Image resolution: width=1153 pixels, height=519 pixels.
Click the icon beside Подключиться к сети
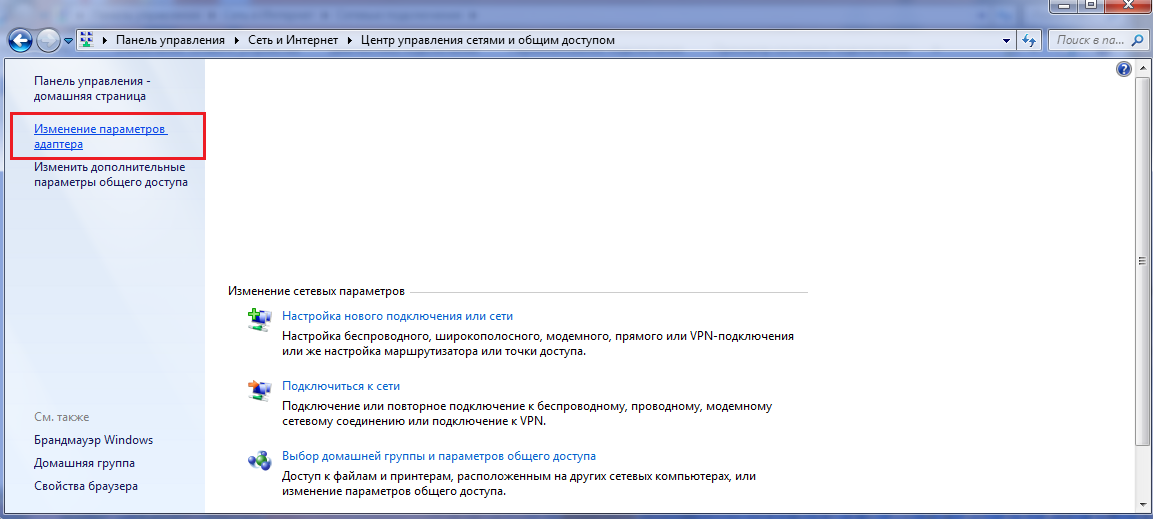259,390
